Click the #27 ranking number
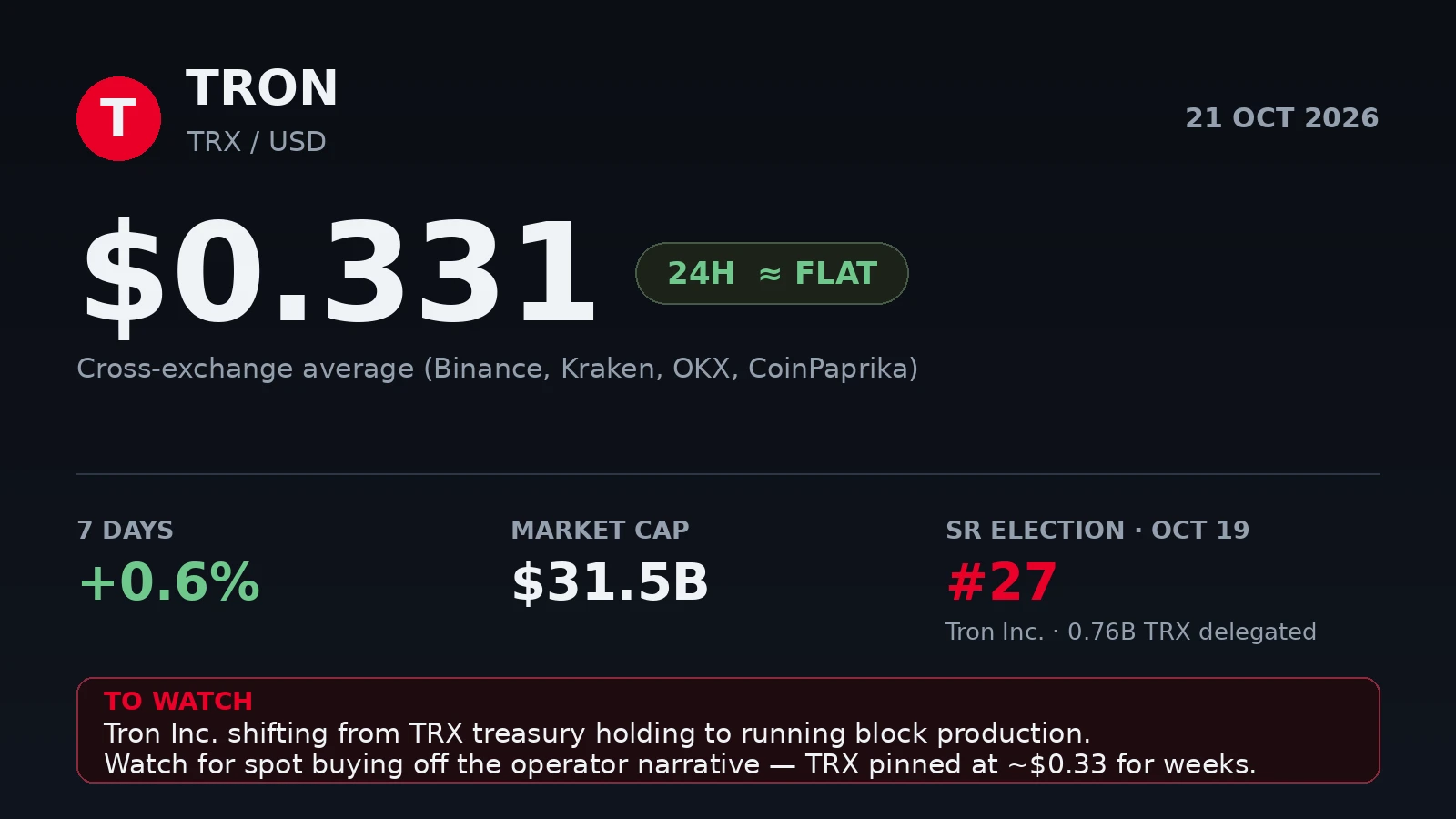The image size is (1456, 819). click(1002, 582)
